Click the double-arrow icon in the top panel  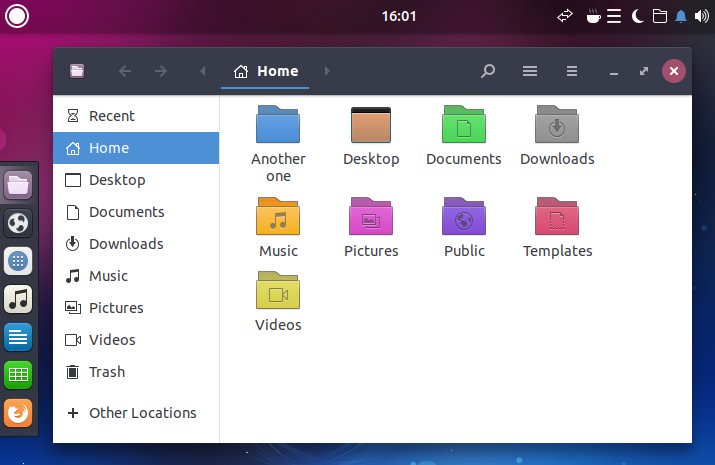[565, 16]
